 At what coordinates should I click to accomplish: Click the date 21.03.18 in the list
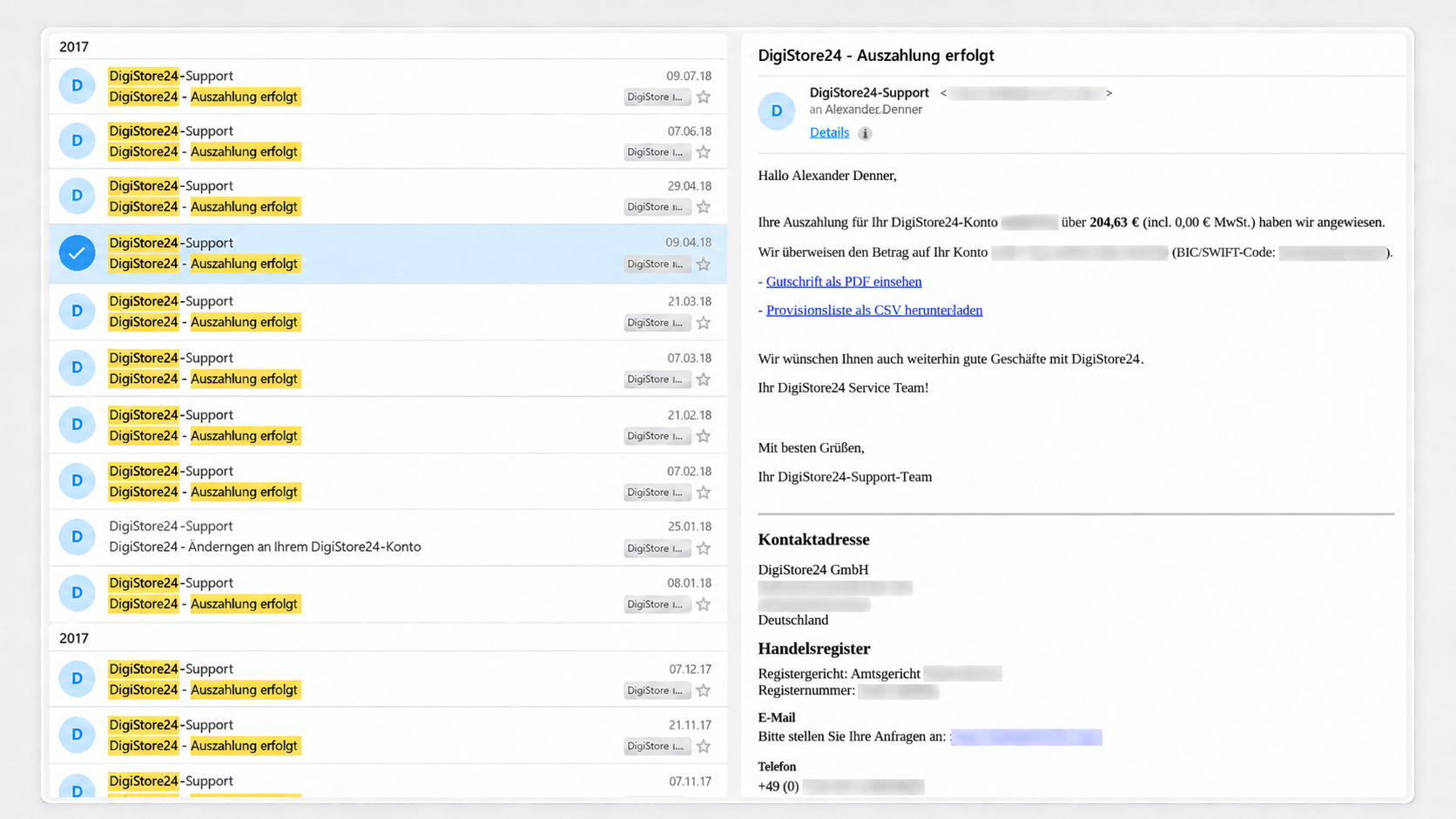[x=690, y=301]
